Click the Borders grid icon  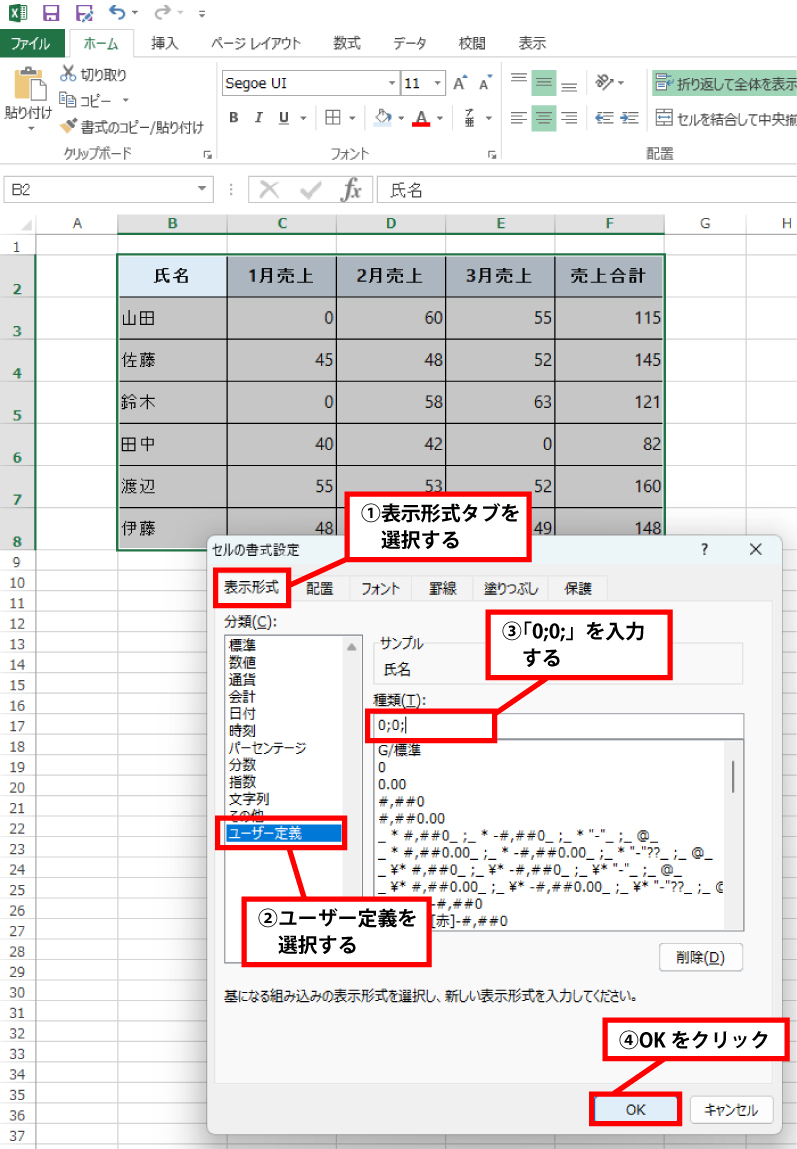pyautogui.click(x=333, y=118)
